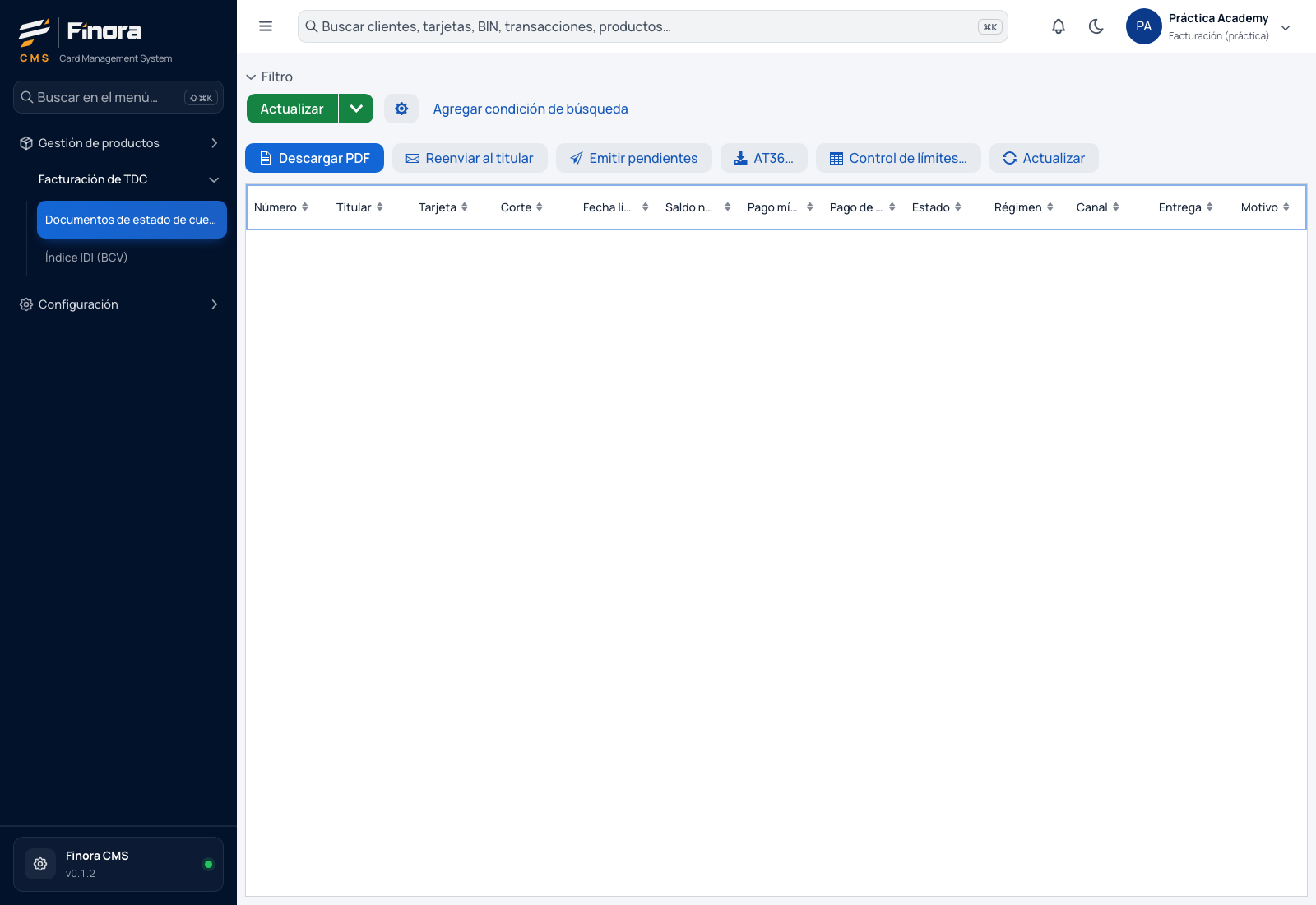The height and width of the screenshot is (905, 1316).
Task: Click Agregar condición de búsqueda link
Action: 531,109
